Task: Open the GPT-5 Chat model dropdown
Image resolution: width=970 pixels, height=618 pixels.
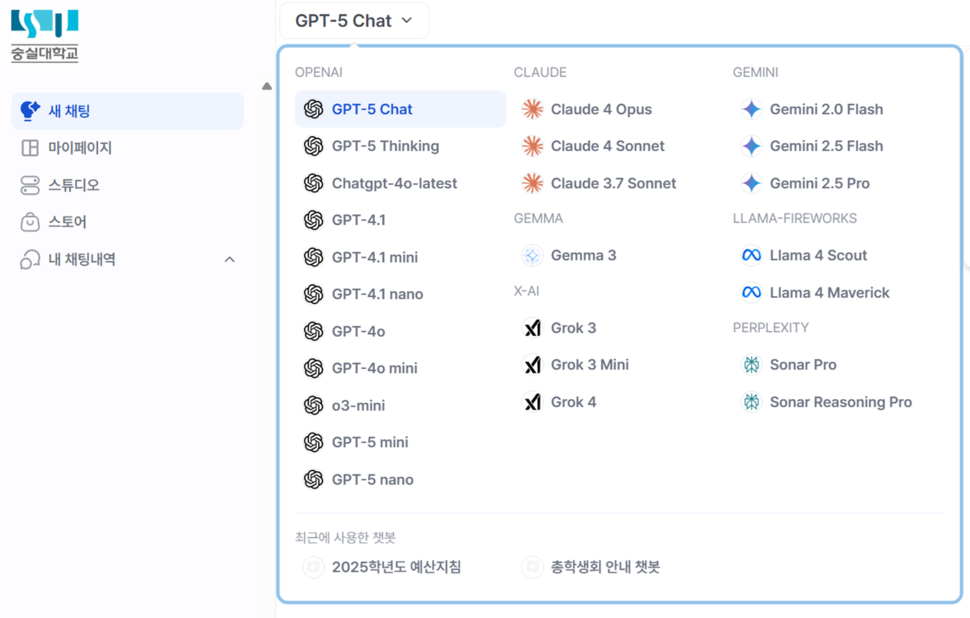Action: click(354, 20)
